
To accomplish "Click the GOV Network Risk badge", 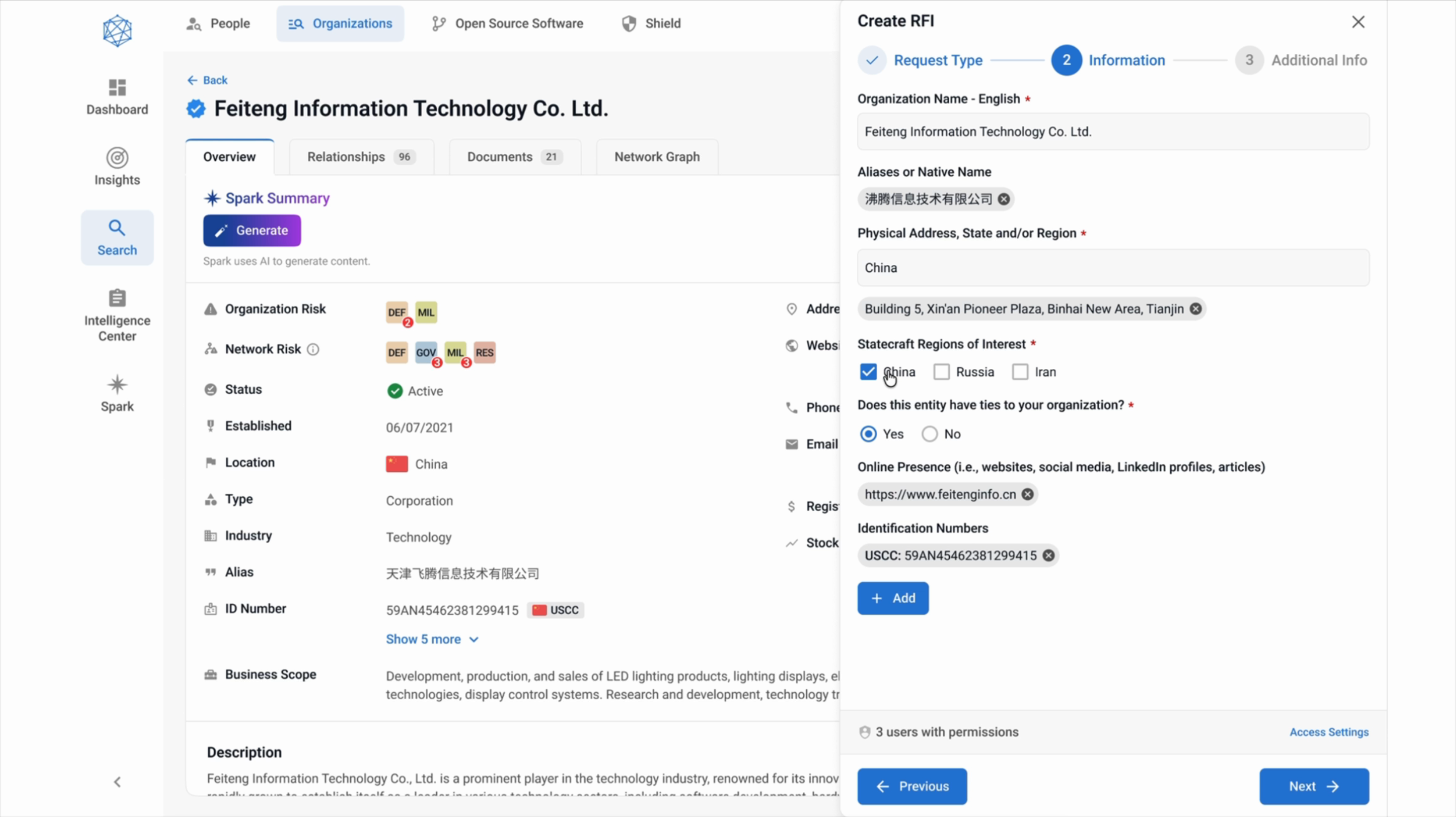I will [426, 352].
